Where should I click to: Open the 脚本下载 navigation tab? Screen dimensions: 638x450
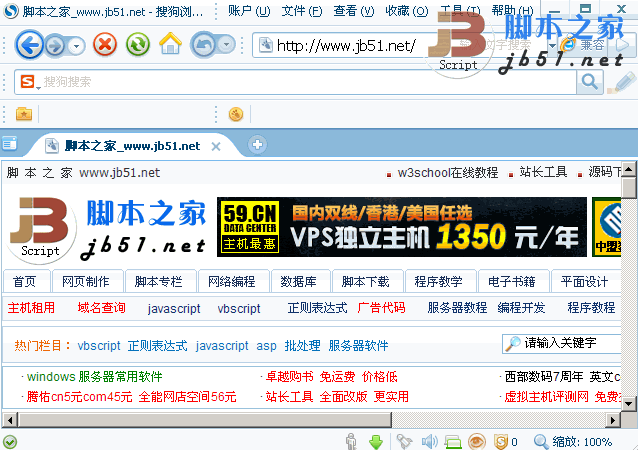[366, 281]
